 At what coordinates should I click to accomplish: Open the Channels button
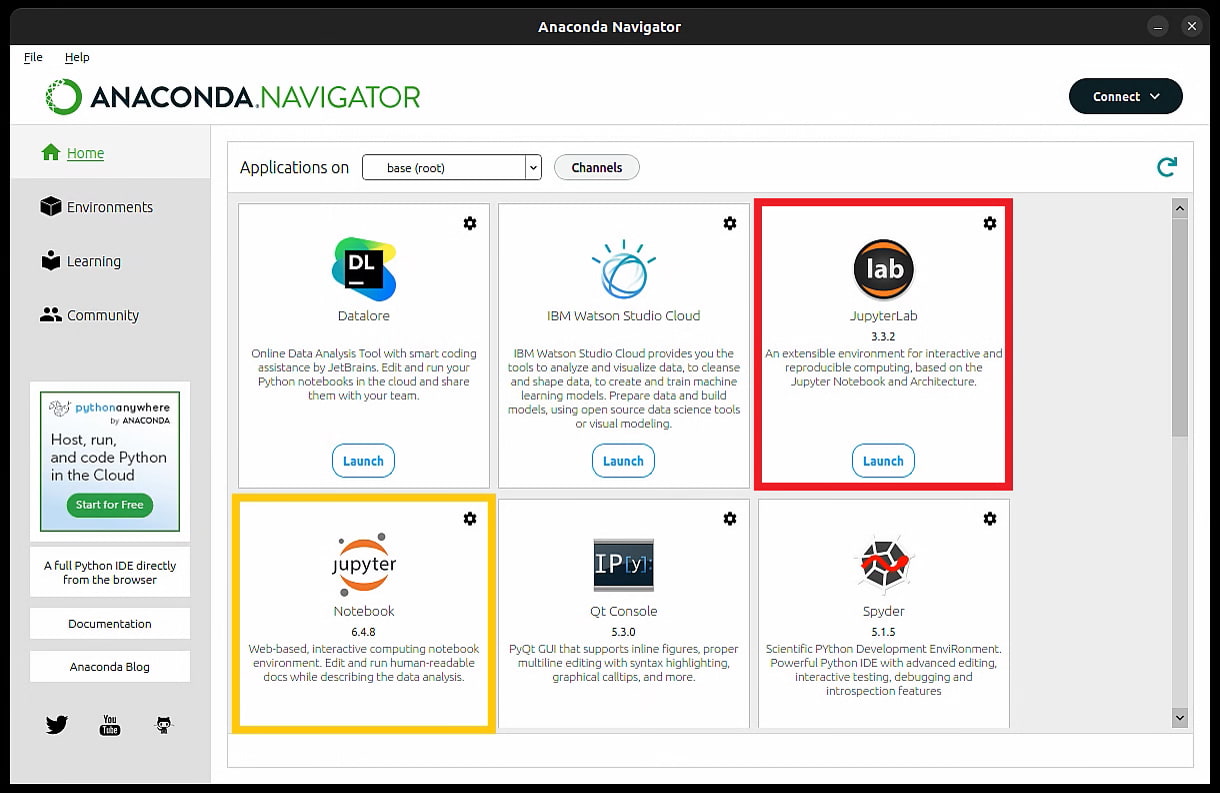[597, 168]
